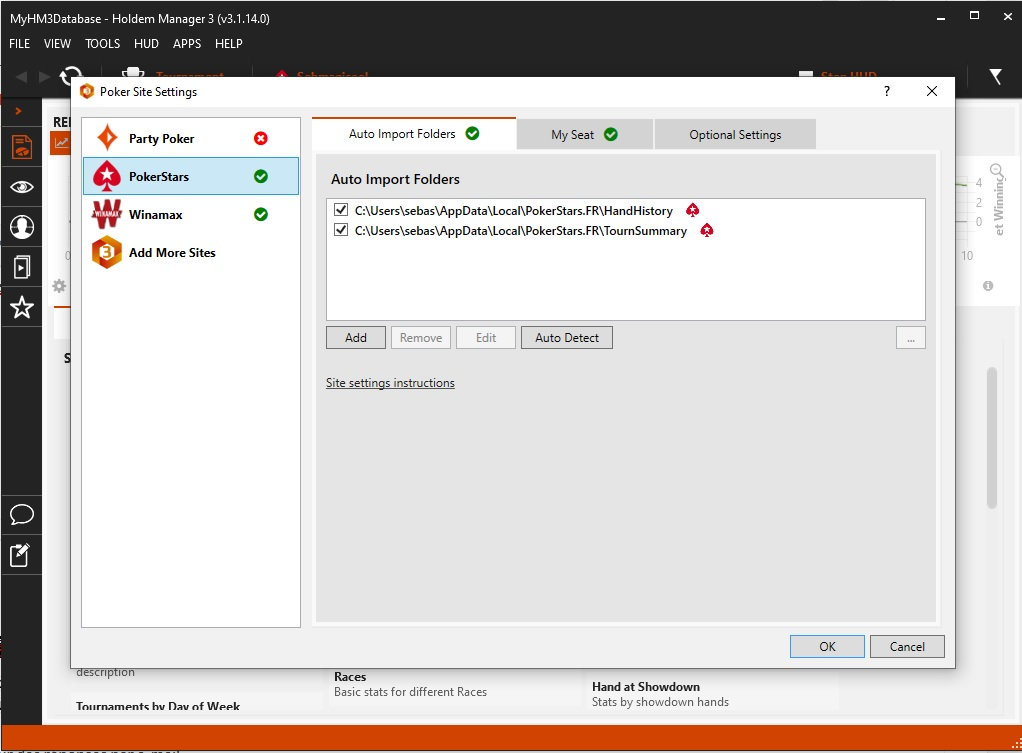This screenshot has width=1022, height=753.
Task: Click the dialog help question mark
Action: [886, 91]
